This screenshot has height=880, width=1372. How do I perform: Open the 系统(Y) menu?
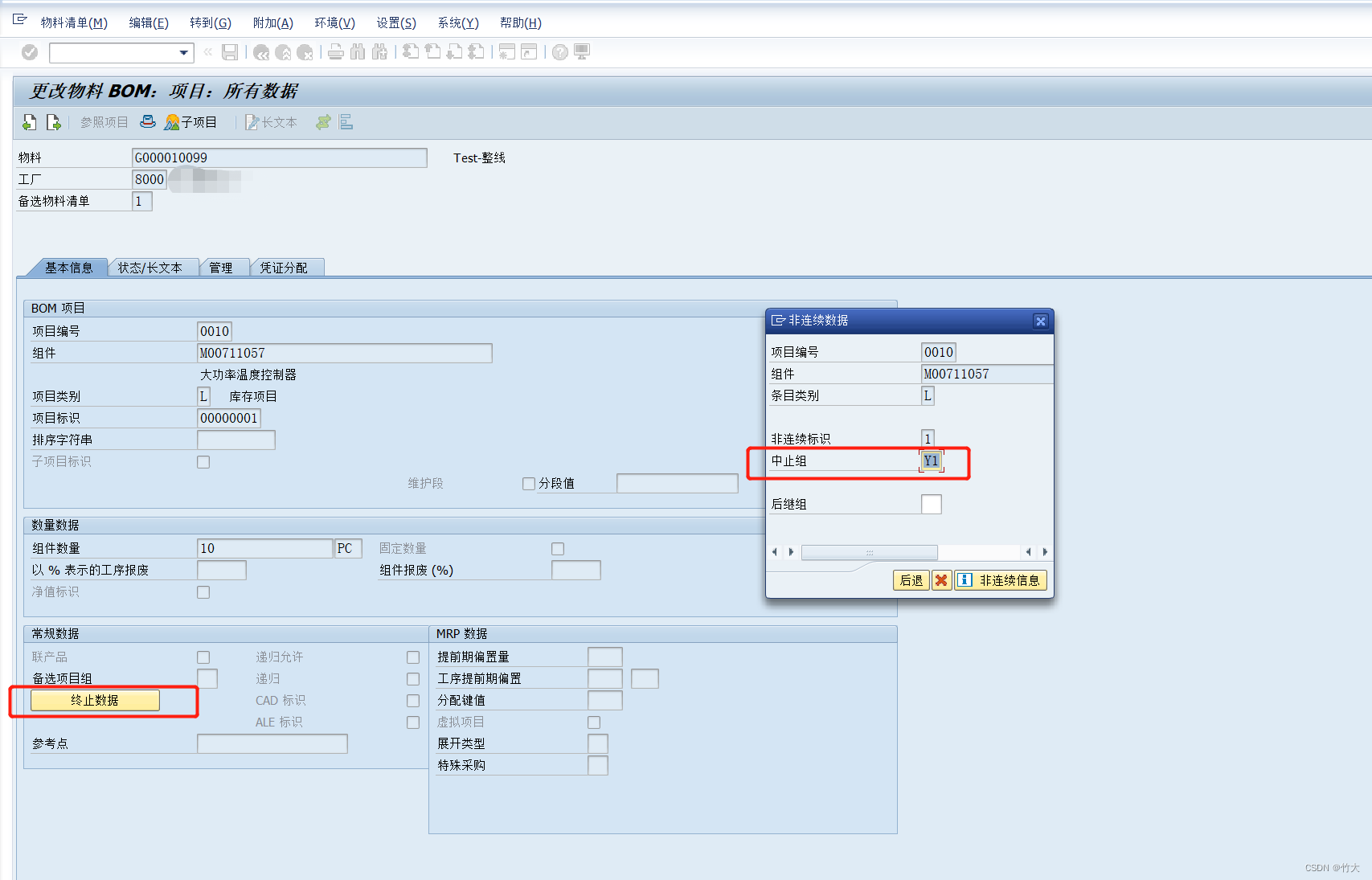458,23
